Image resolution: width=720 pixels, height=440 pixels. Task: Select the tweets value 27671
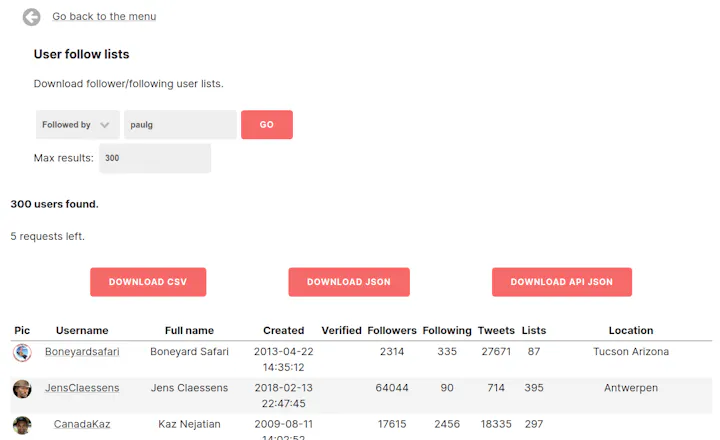496,352
